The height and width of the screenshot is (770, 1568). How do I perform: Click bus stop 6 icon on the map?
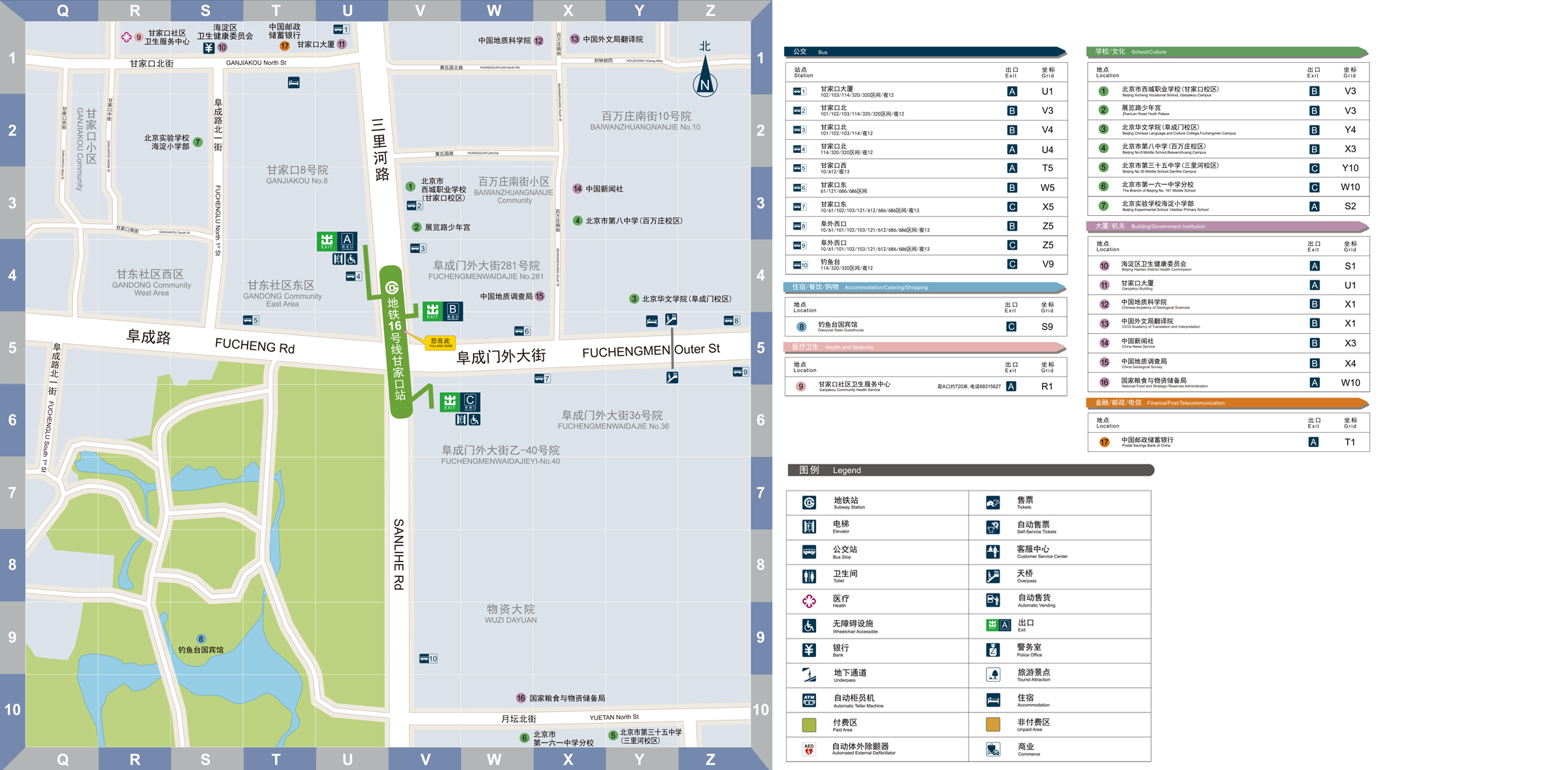522,331
